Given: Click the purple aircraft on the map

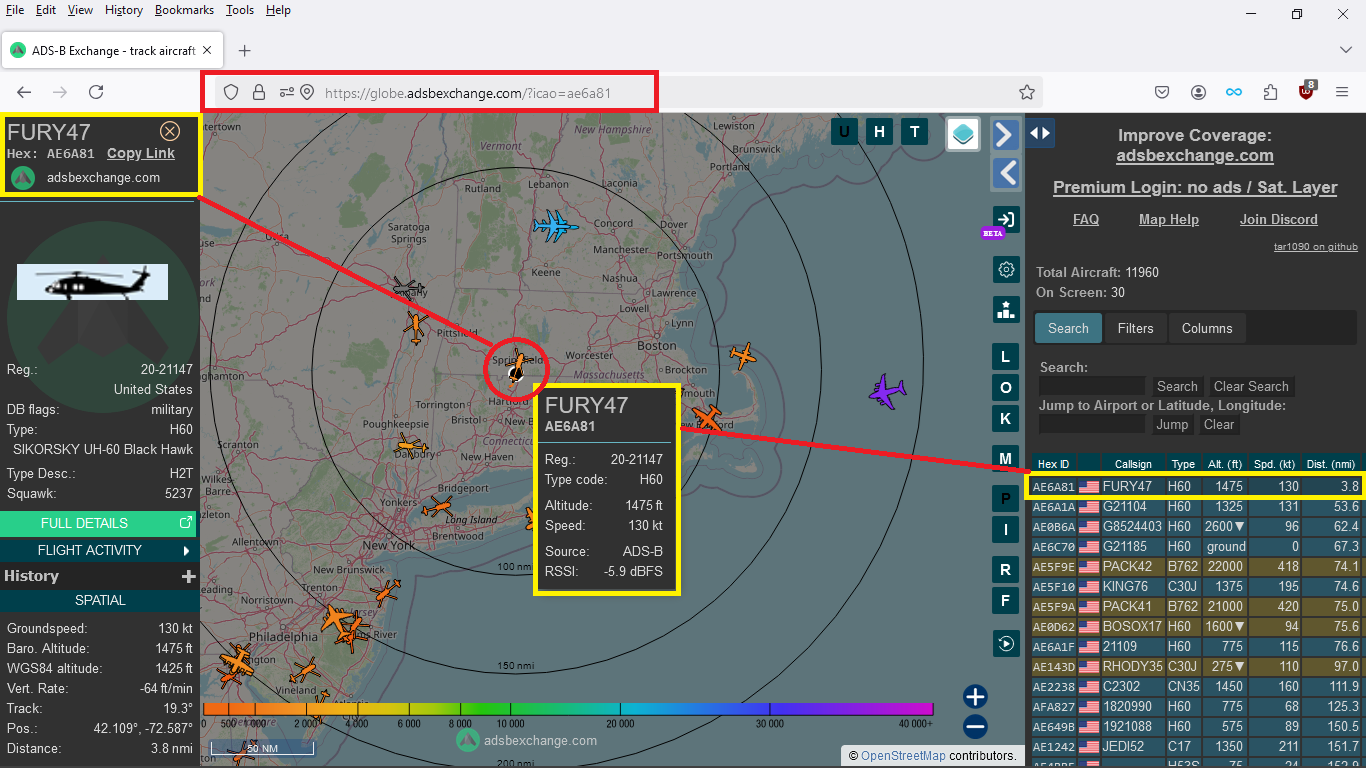Looking at the screenshot, I should click(887, 390).
